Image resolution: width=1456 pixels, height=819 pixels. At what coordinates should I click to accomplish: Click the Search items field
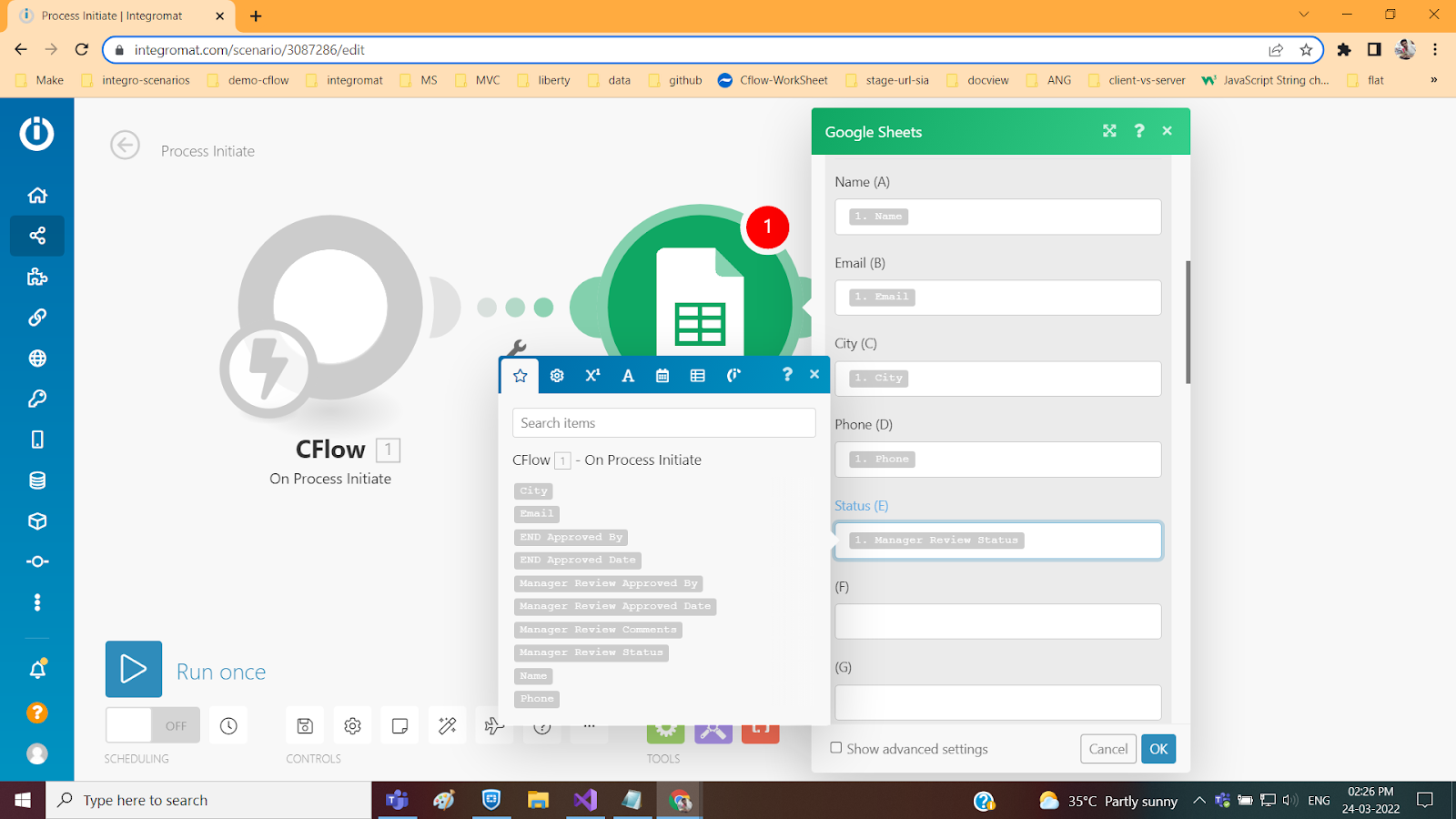click(x=664, y=423)
